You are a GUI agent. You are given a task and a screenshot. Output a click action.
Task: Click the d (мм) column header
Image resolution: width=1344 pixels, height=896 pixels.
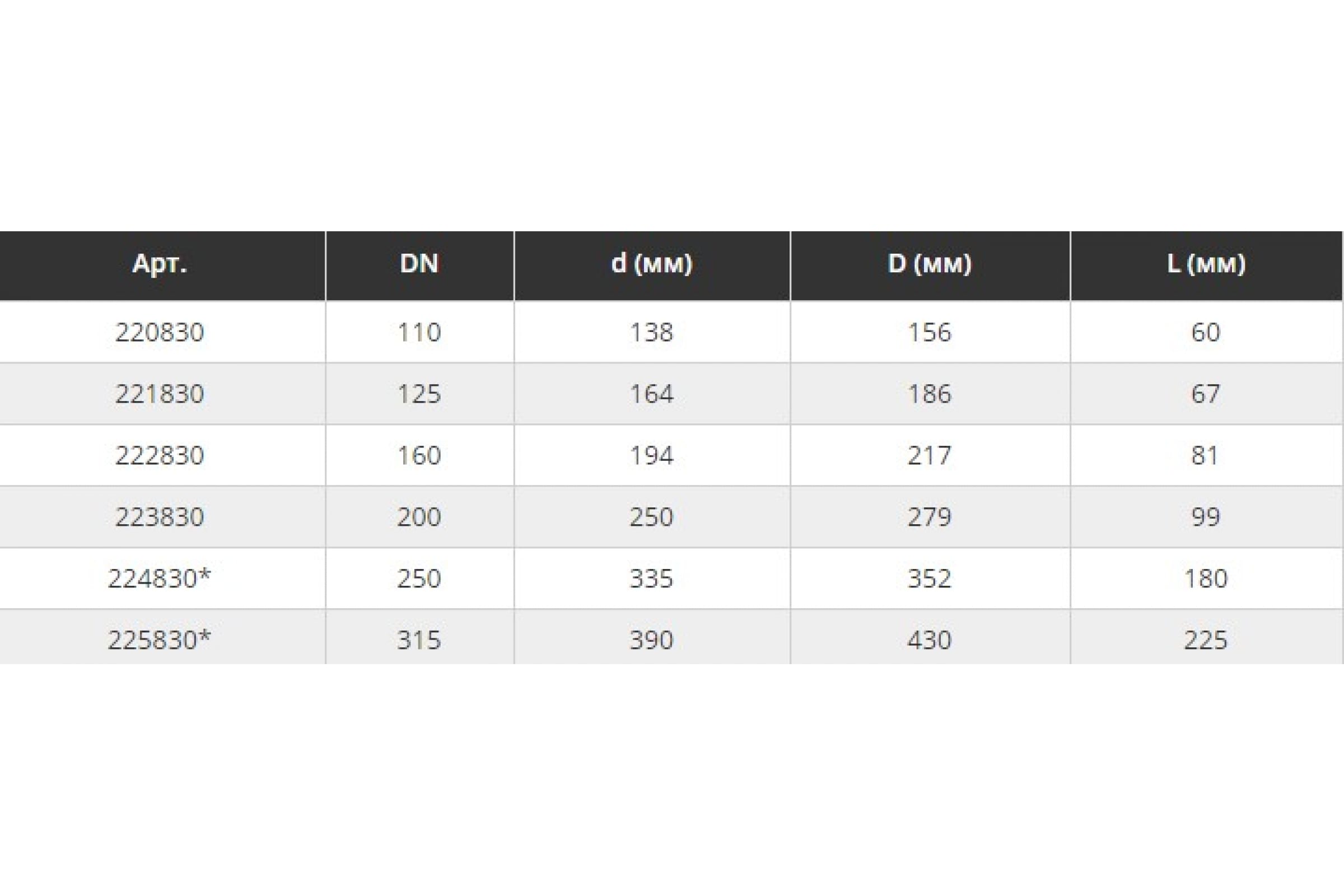pos(651,263)
